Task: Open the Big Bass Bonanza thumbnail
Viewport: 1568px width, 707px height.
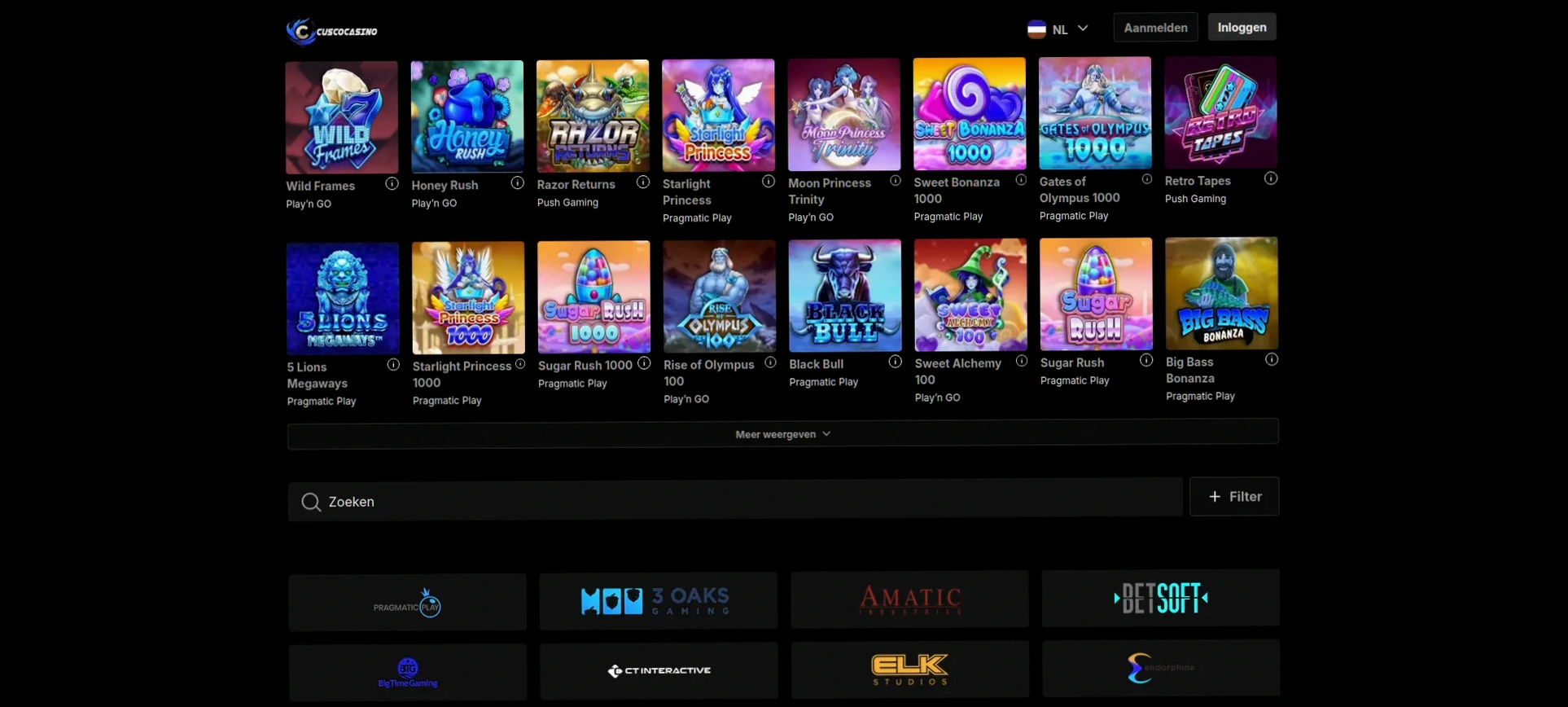Action: (x=1221, y=292)
